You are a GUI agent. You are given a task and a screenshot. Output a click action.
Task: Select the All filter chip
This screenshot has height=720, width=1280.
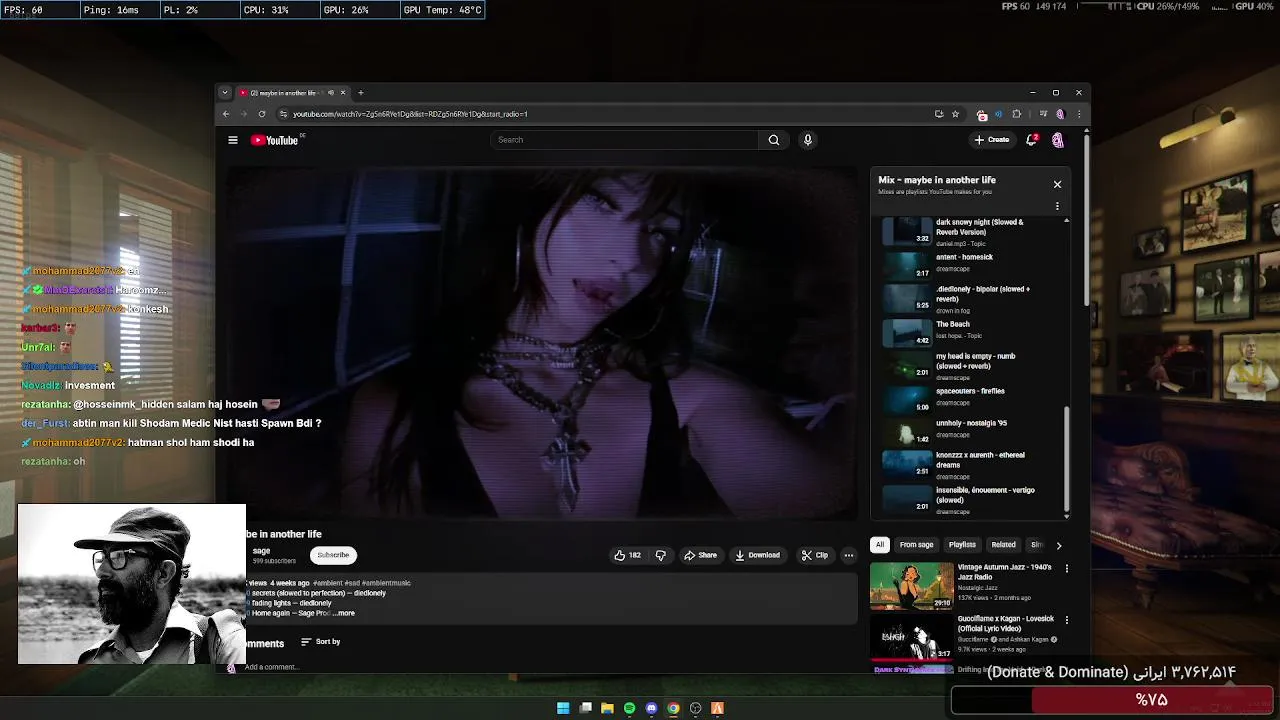pyautogui.click(x=880, y=545)
